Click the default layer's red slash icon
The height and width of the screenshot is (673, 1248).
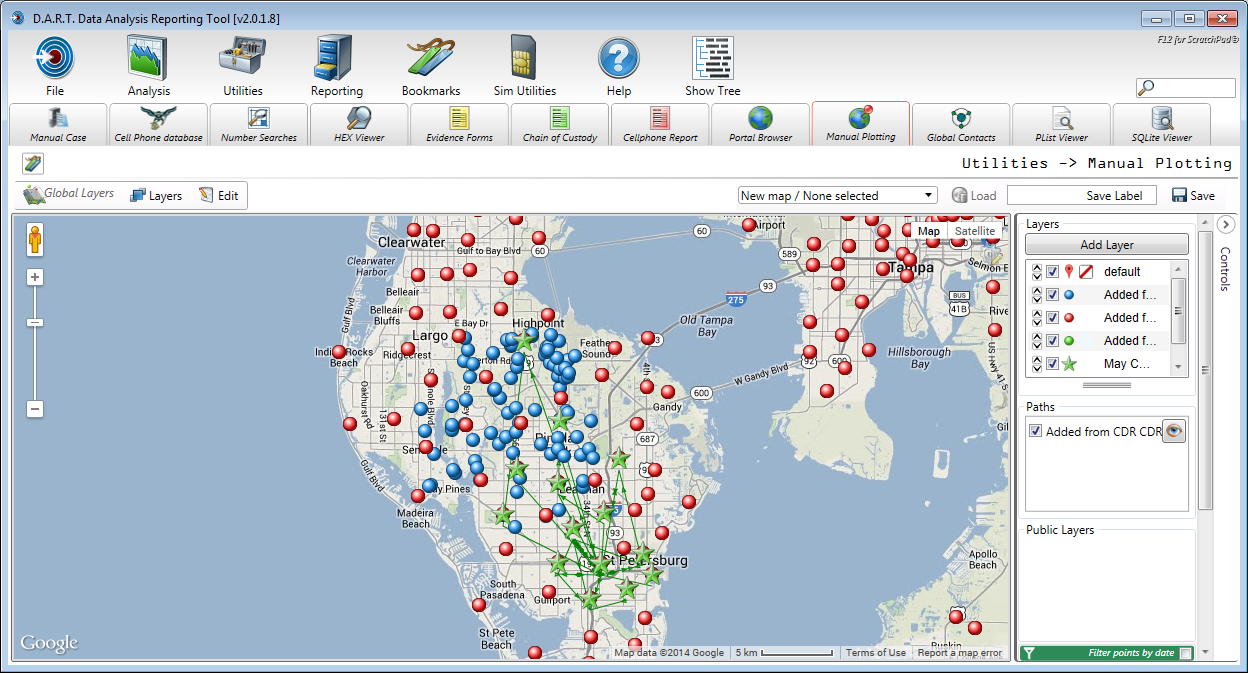[1085, 271]
